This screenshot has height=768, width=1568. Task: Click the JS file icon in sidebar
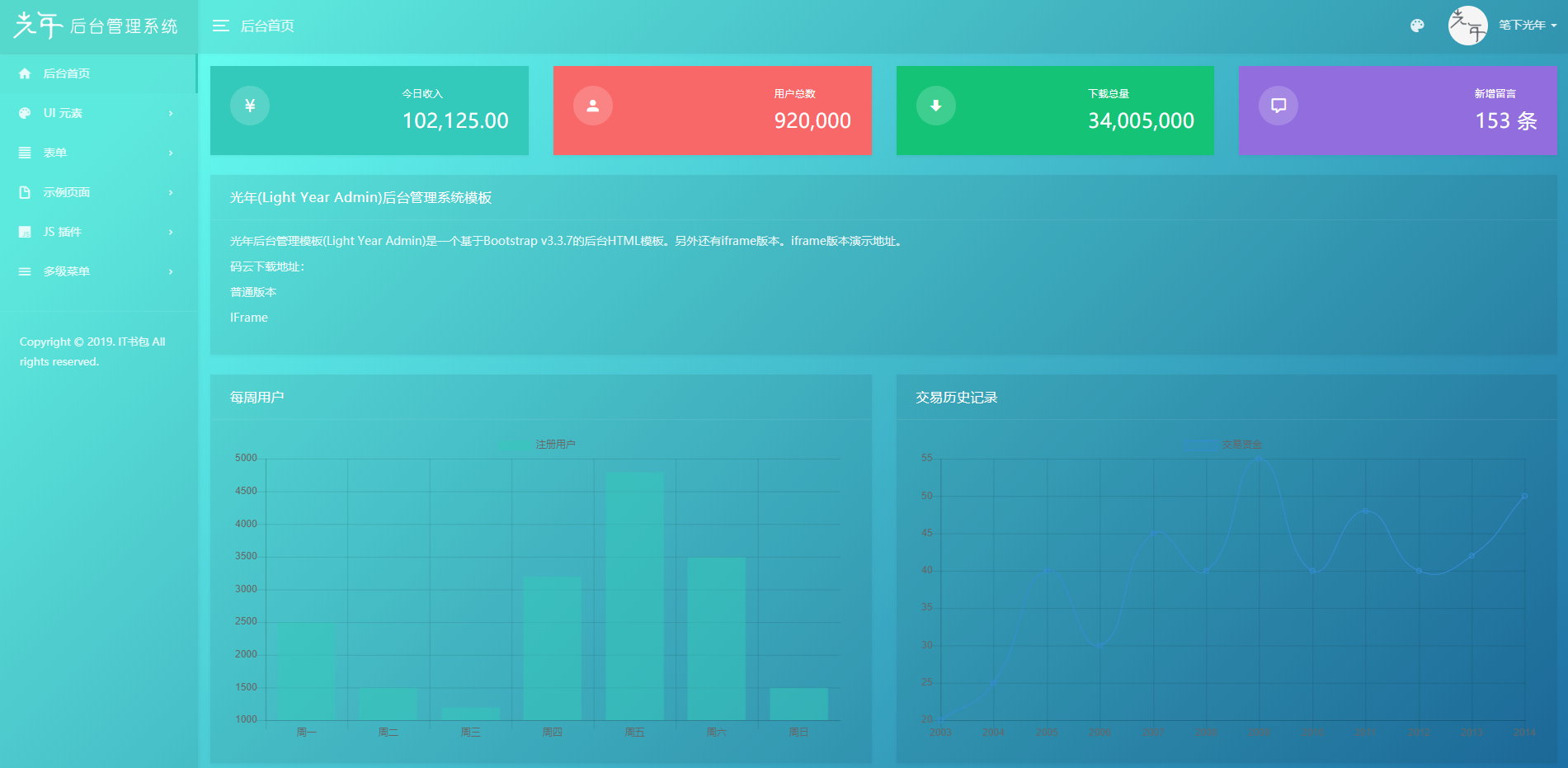25,232
